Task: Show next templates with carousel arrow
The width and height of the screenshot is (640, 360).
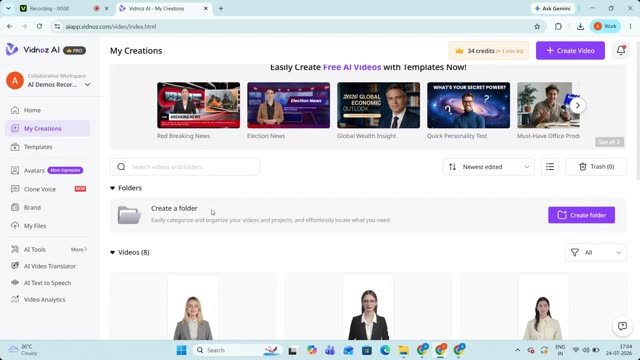Action: [577, 106]
